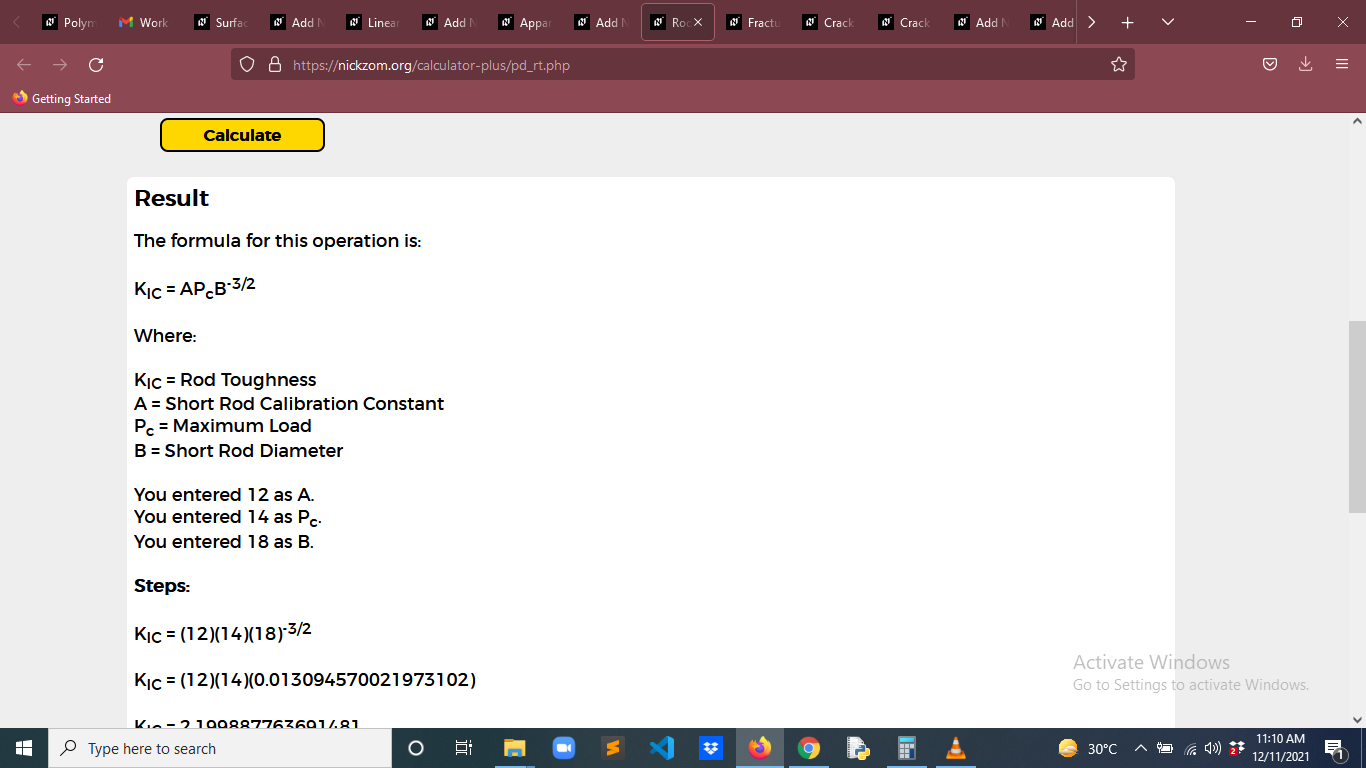Launch Zoom from the taskbar

[x=564, y=748]
